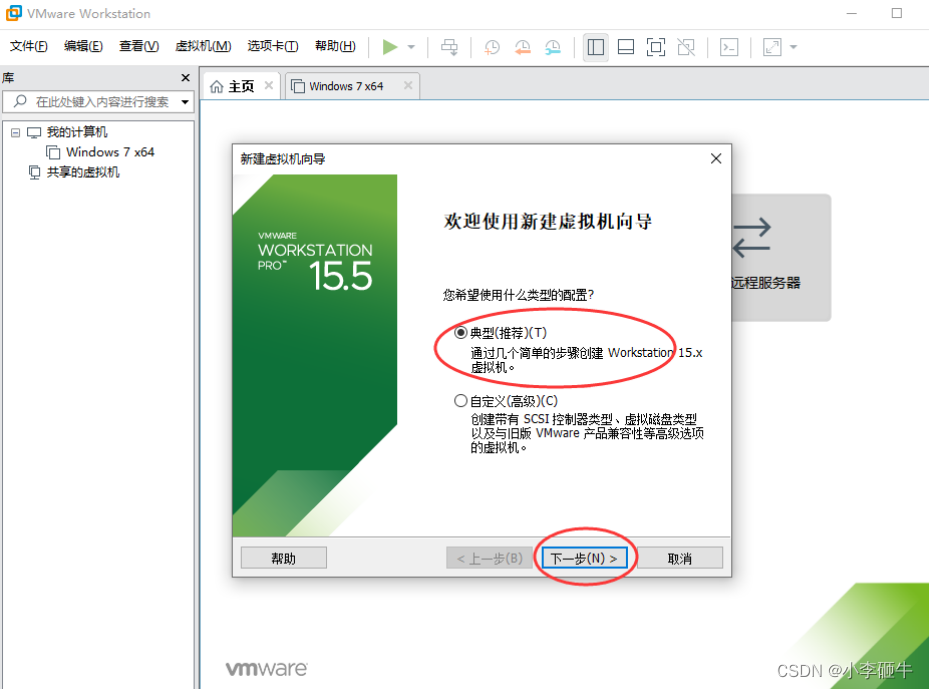Viewport: 929px width, 689px height.
Task: Click the 下一步(N) > button
Action: click(584, 558)
